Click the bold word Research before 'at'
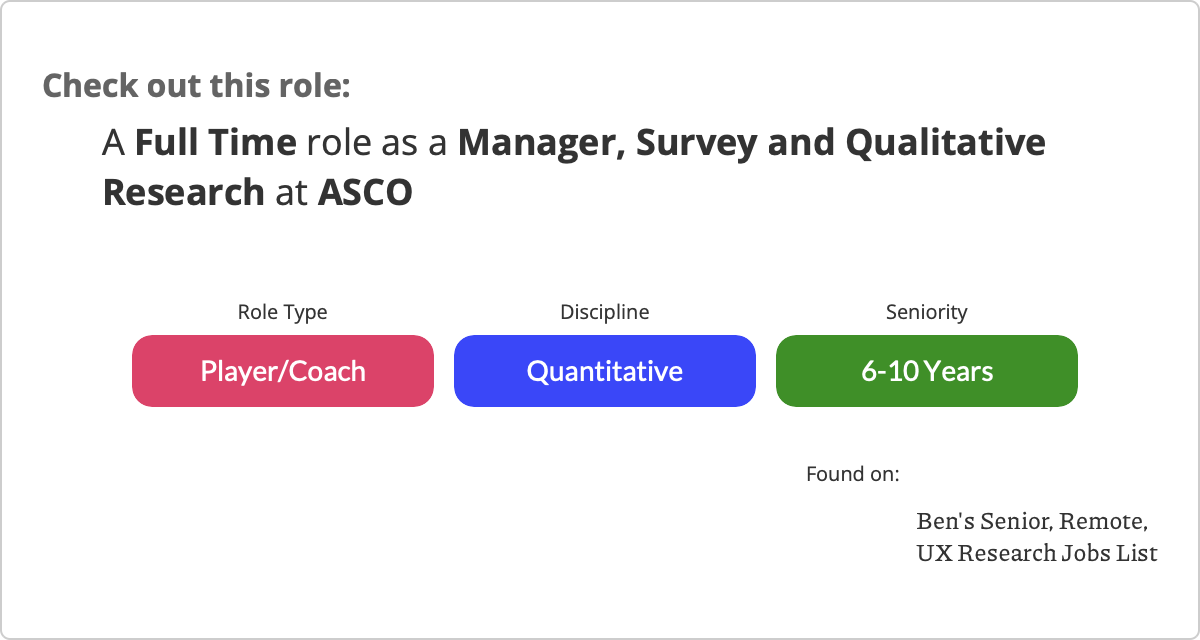1200x640 pixels. (183, 193)
